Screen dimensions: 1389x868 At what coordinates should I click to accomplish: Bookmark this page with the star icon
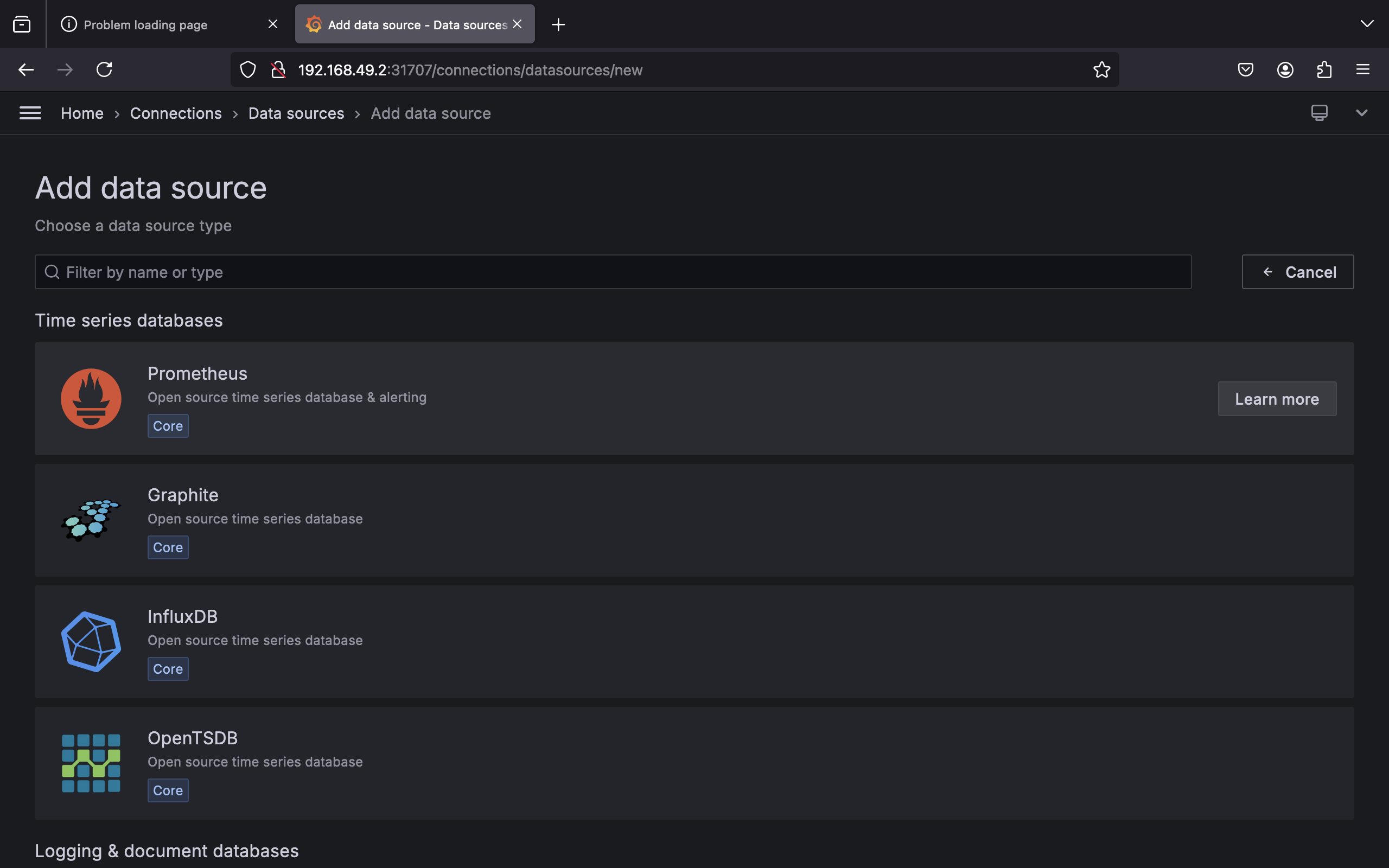pyautogui.click(x=1101, y=70)
